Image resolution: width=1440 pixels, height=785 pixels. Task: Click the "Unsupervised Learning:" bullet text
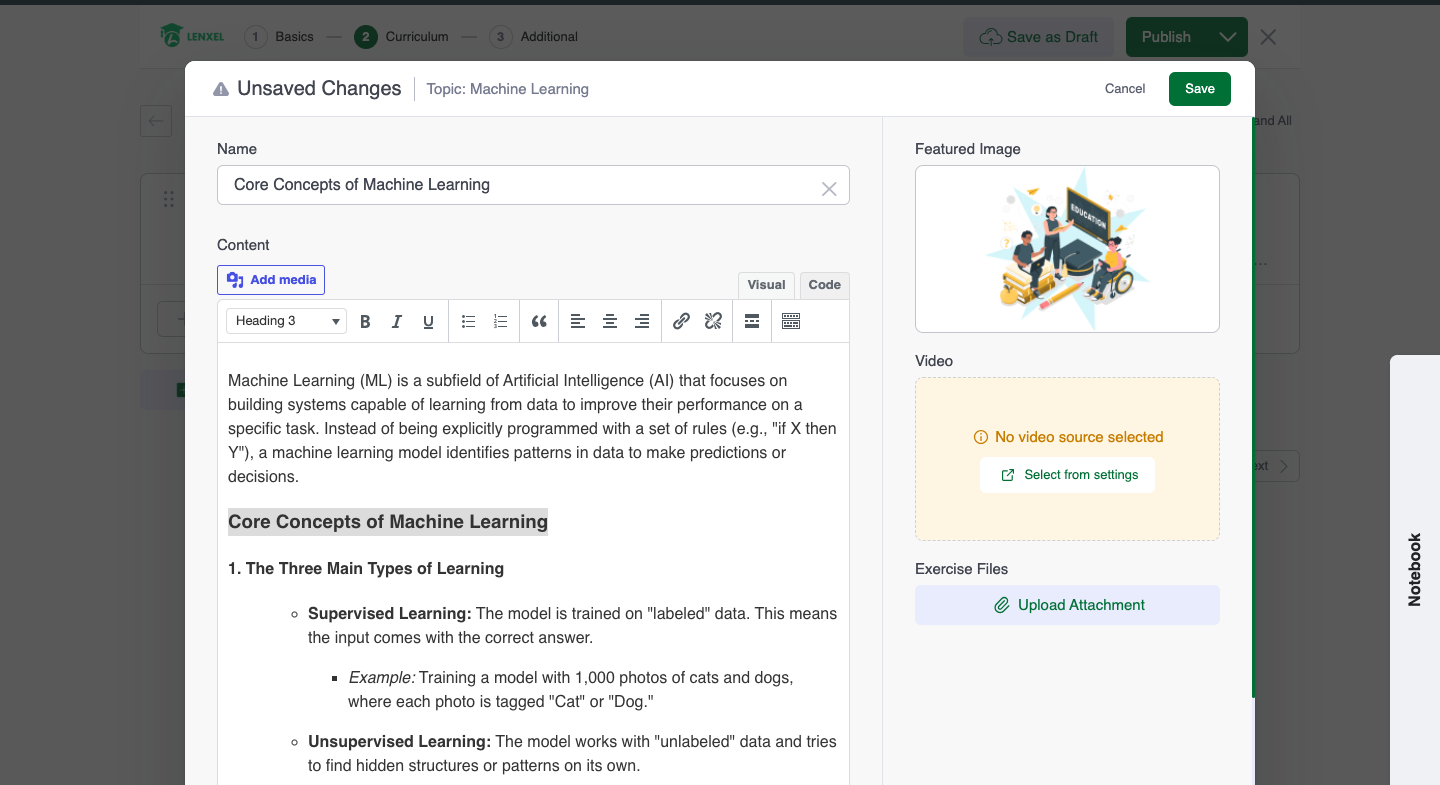point(399,742)
